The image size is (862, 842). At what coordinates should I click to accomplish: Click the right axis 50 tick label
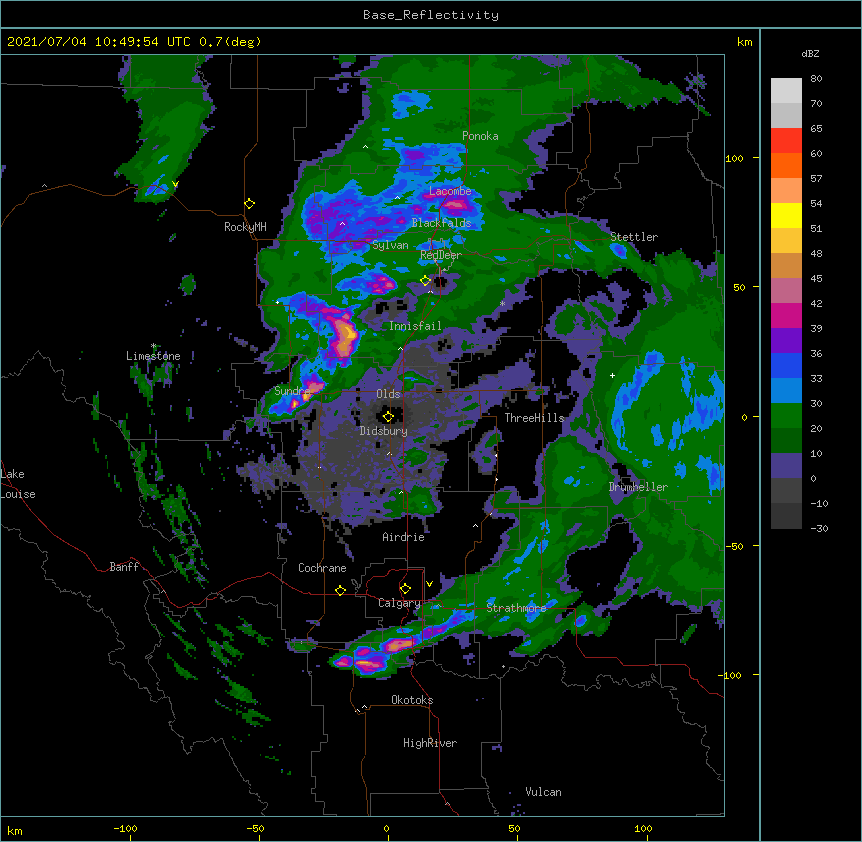pos(739,287)
